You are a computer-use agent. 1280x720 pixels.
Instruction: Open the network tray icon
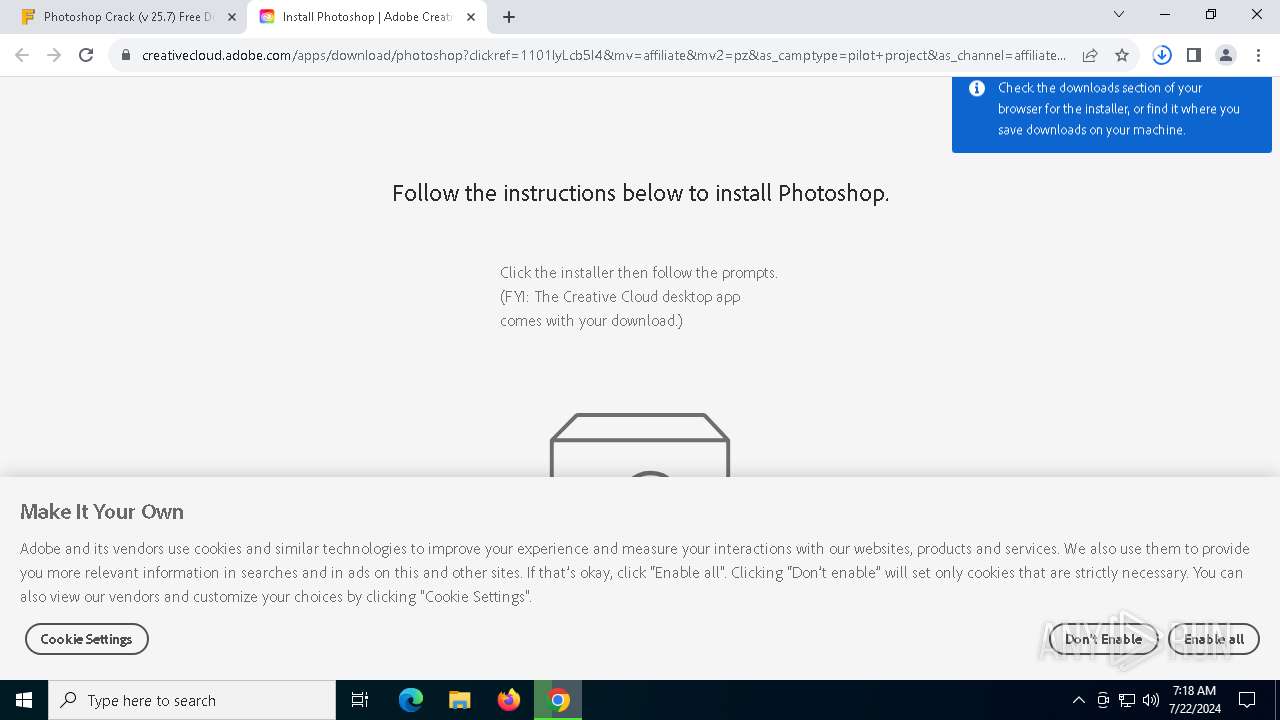click(1127, 700)
